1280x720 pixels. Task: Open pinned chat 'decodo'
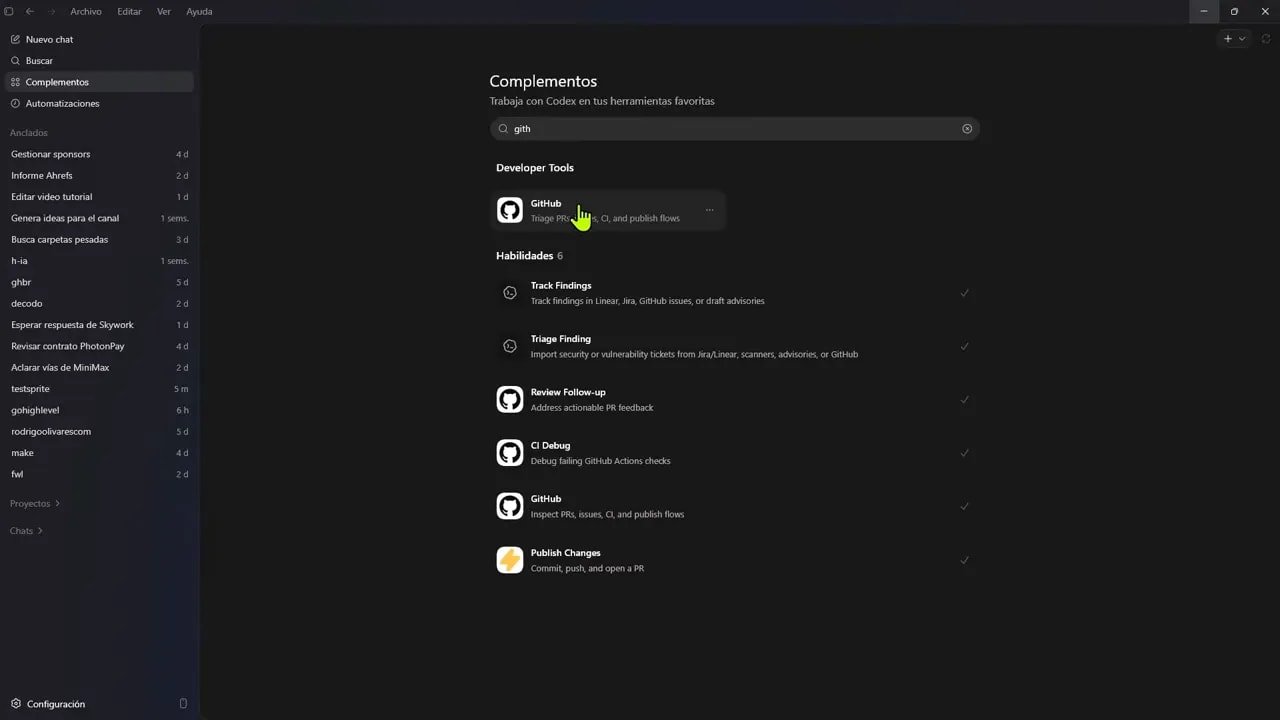click(x=99, y=303)
